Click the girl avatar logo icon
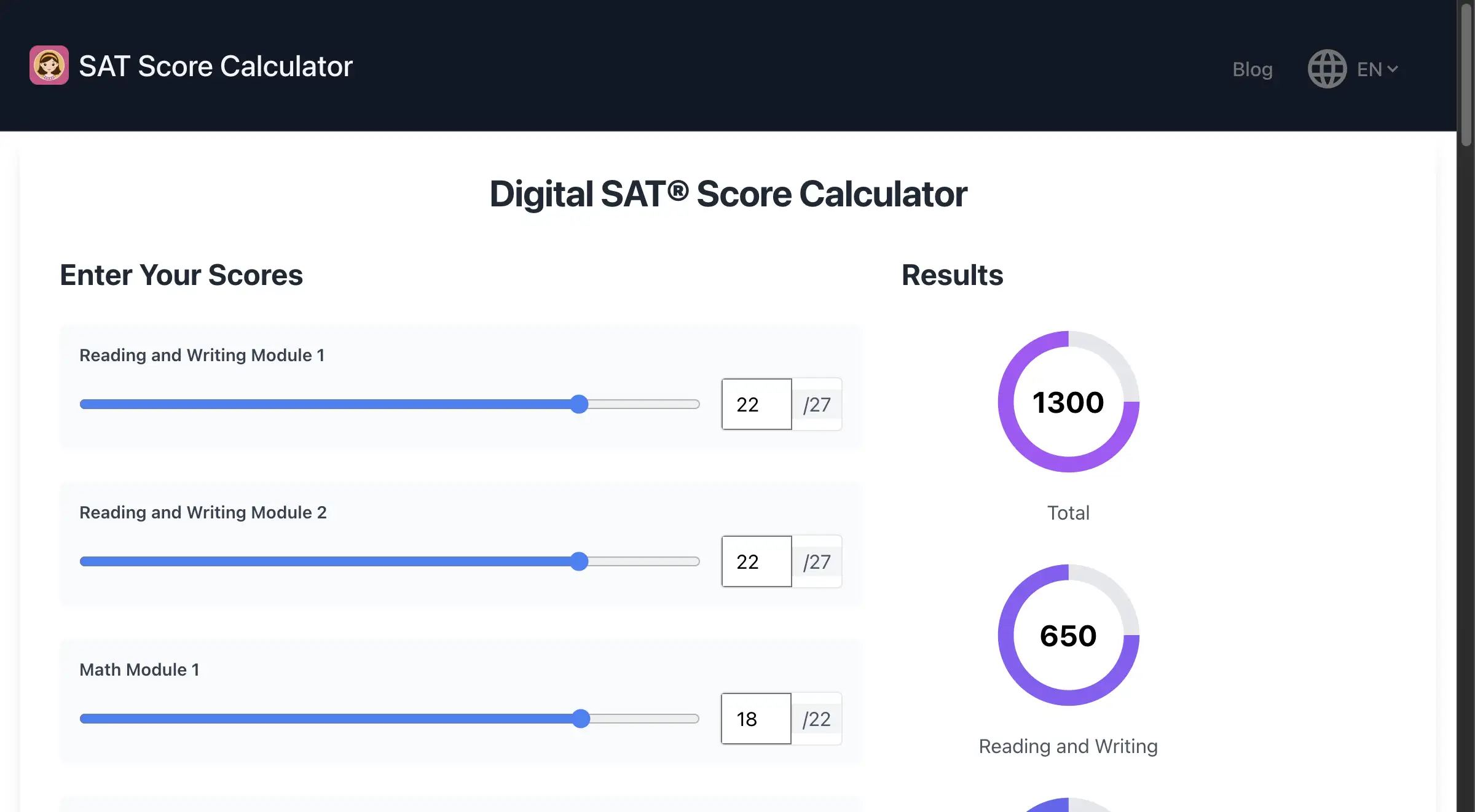 pyautogui.click(x=49, y=65)
